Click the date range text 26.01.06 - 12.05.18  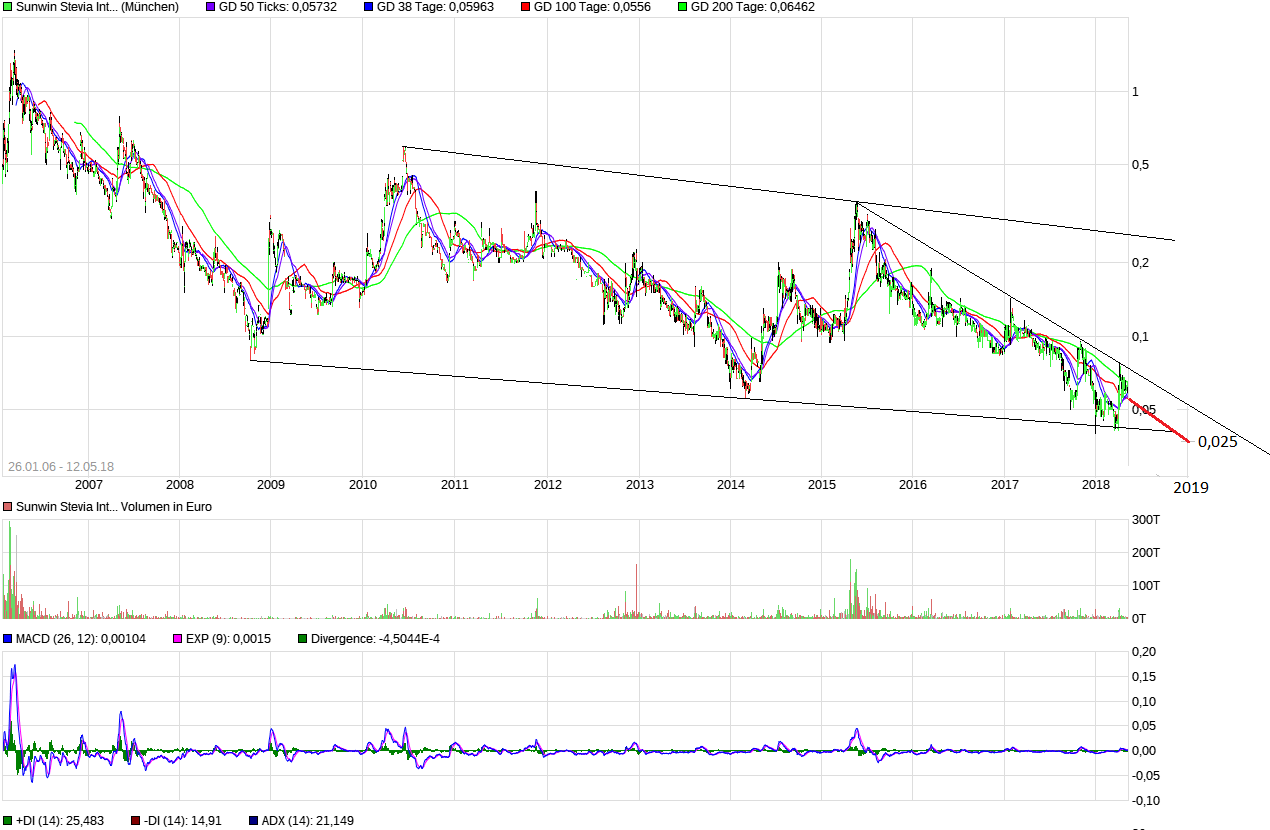click(x=61, y=467)
